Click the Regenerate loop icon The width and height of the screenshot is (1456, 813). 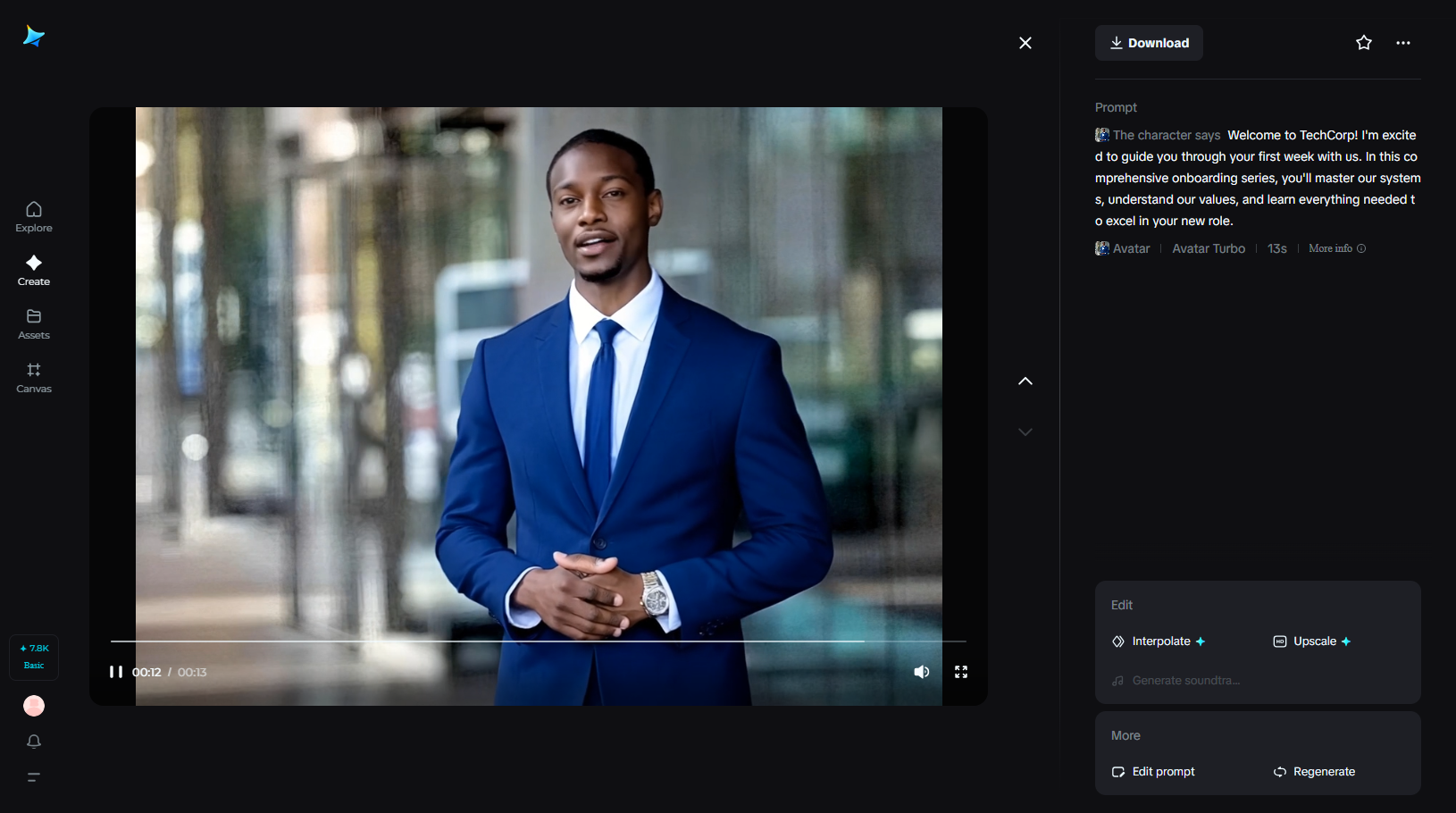click(x=1279, y=772)
